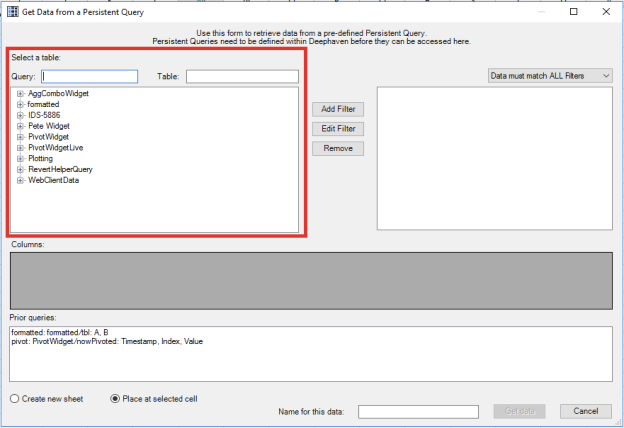Image resolution: width=624 pixels, height=428 pixels.
Task: Choose the Create new sheet option
Action: [x=15, y=398]
